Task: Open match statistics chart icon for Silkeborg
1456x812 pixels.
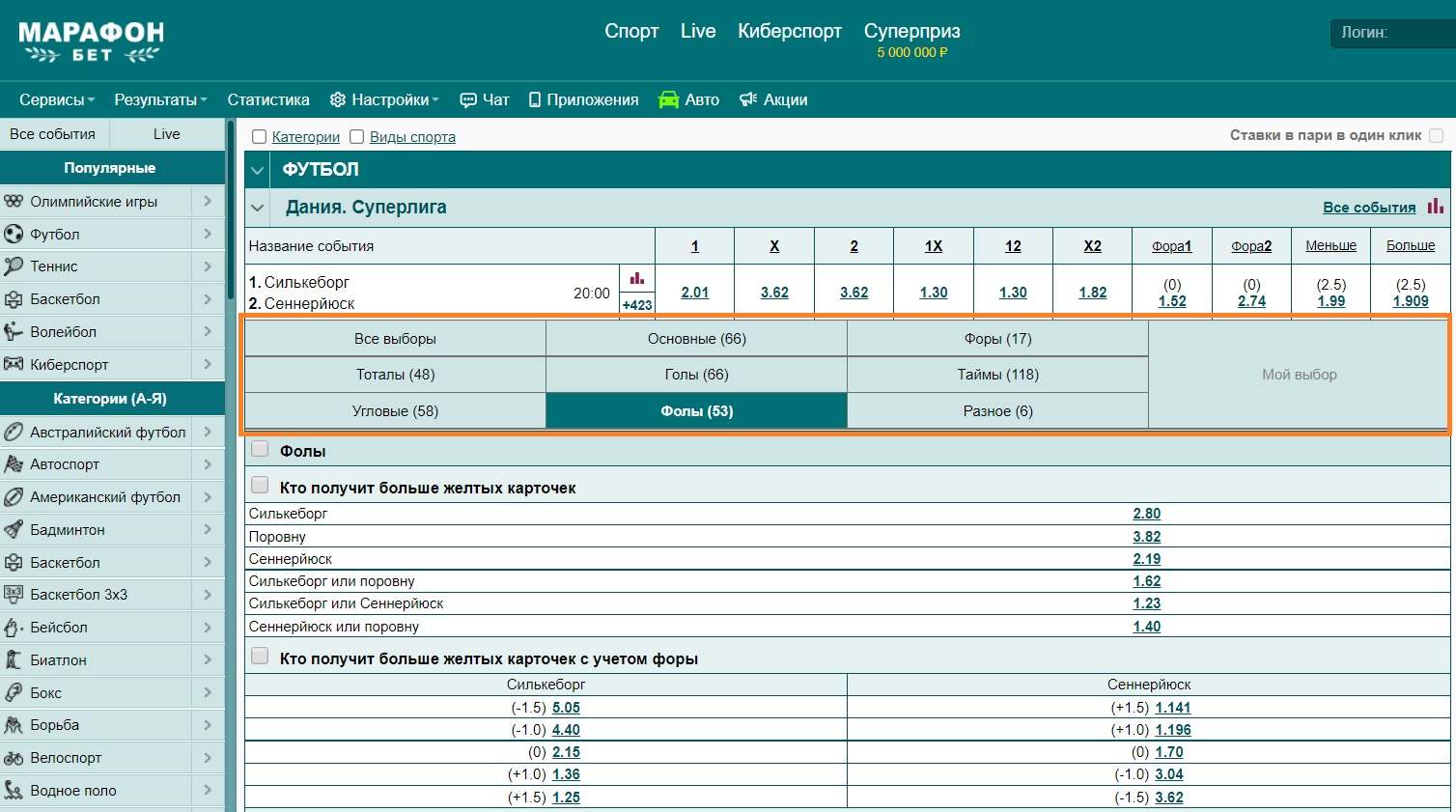Action: coord(637,278)
